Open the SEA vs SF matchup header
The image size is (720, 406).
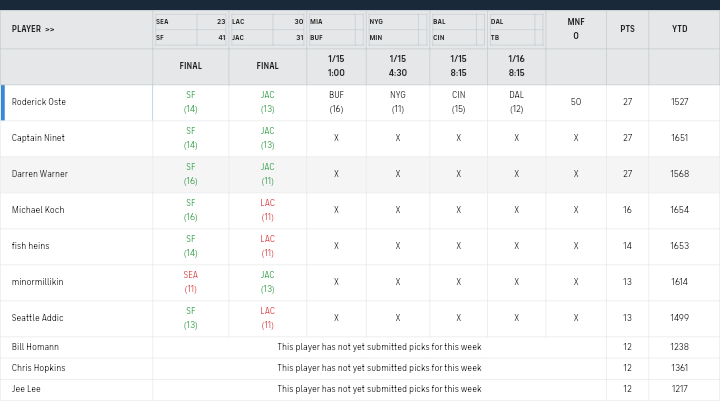coord(190,29)
